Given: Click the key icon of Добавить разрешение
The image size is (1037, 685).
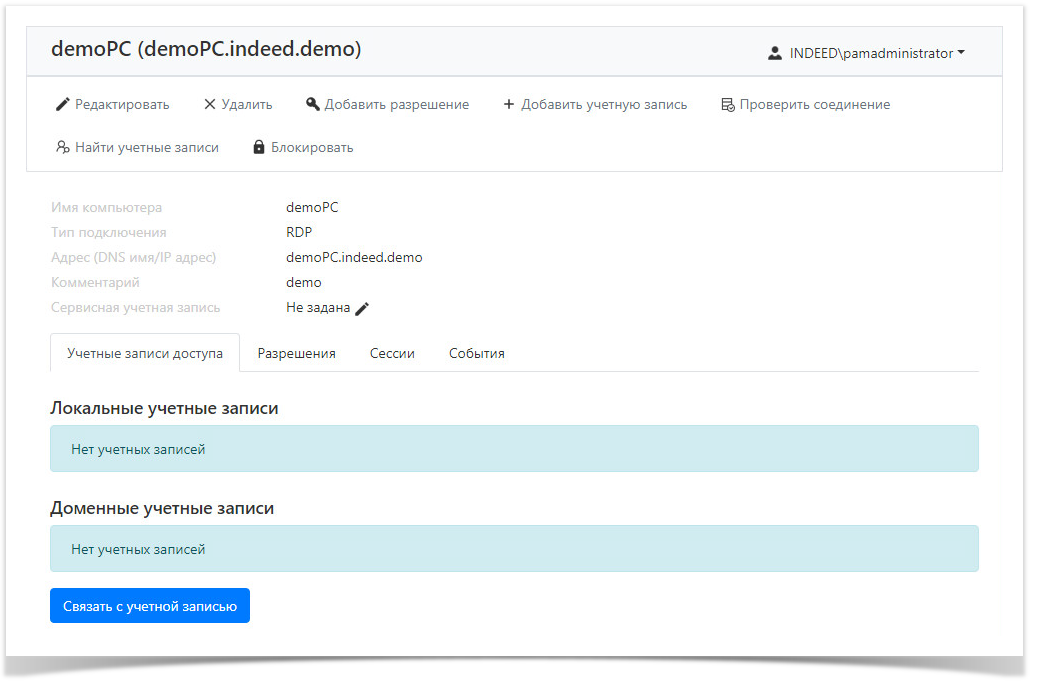Looking at the screenshot, I should [312, 104].
